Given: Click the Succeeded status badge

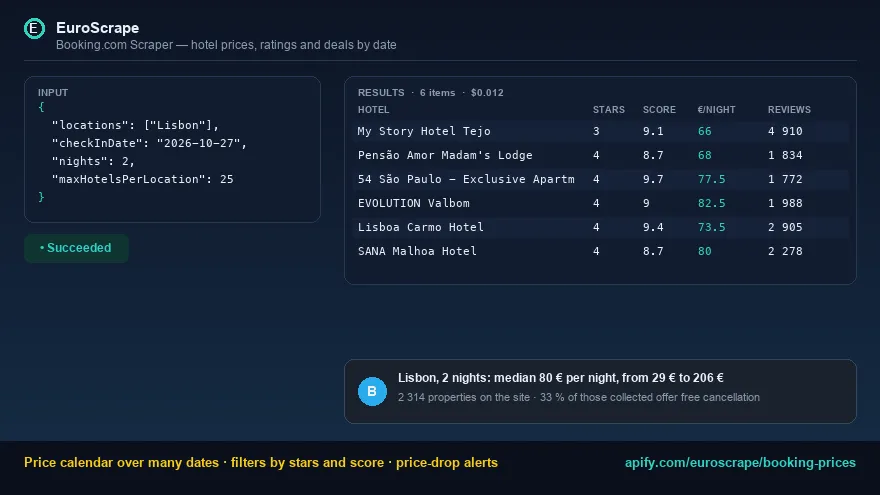Looking at the screenshot, I should pyautogui.click(x=76, y=248).
